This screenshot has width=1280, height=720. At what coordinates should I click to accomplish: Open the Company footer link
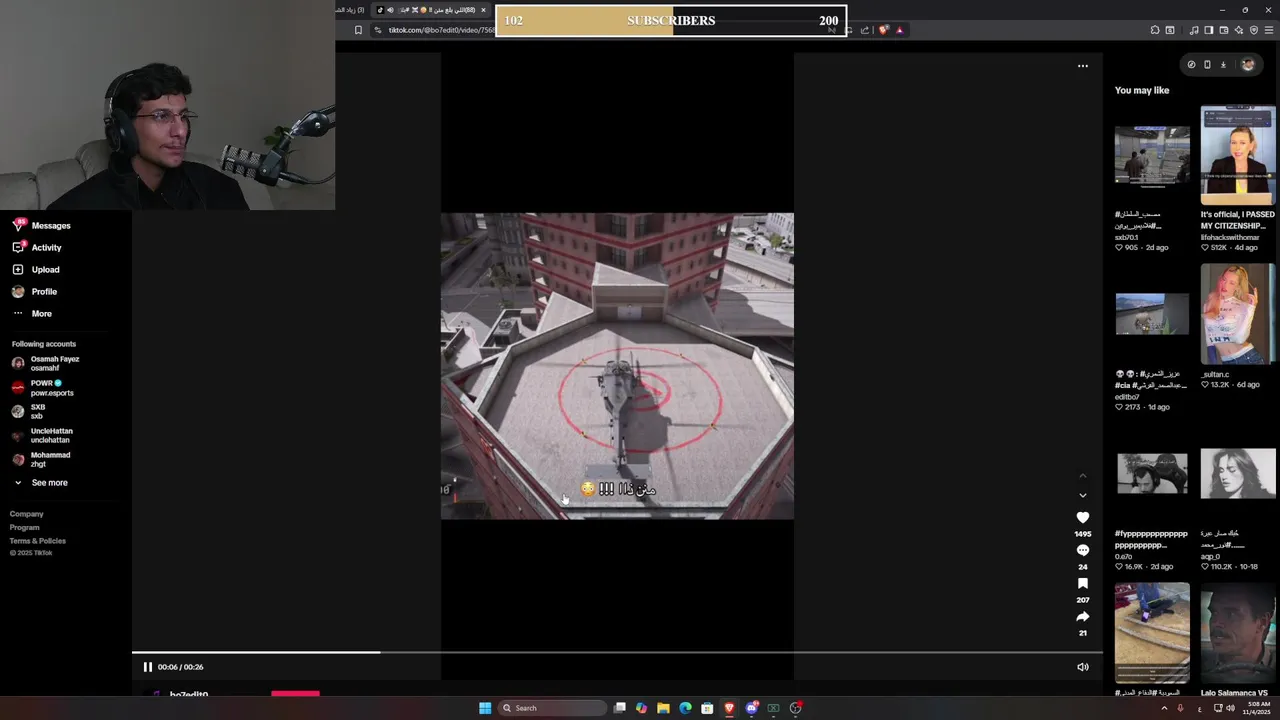[27, 514]
